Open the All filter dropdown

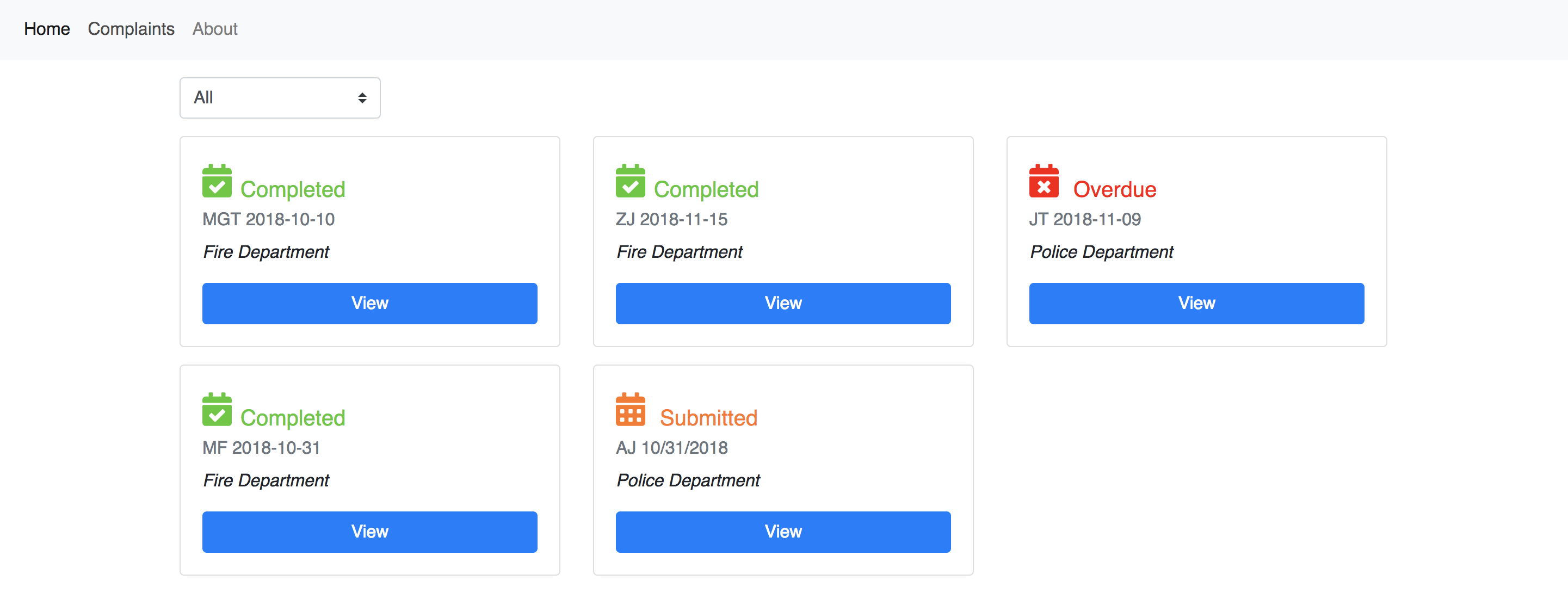coord(280,98)
